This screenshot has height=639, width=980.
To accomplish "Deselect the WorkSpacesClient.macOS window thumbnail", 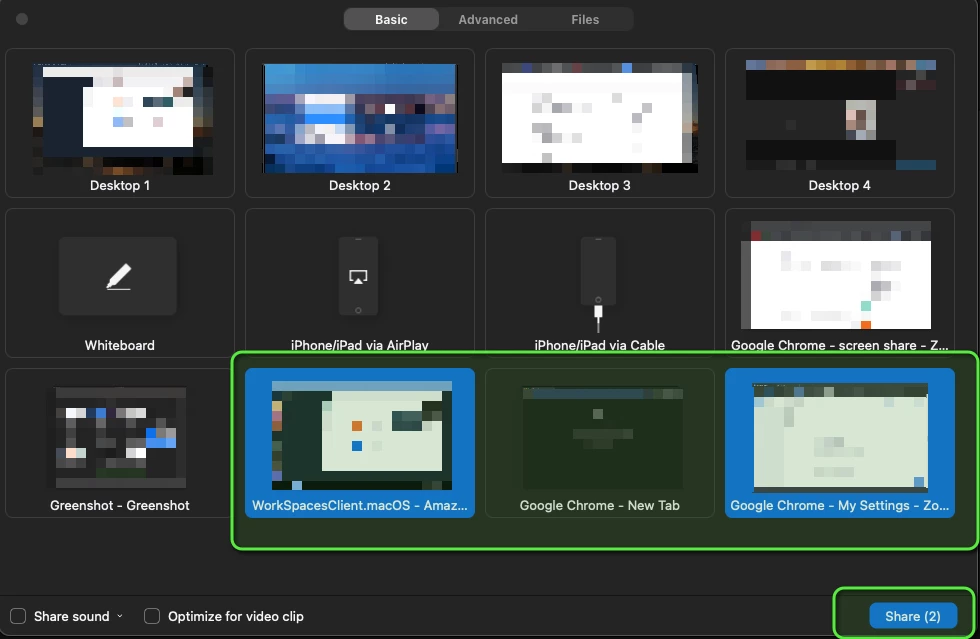I will click(360, 443).
